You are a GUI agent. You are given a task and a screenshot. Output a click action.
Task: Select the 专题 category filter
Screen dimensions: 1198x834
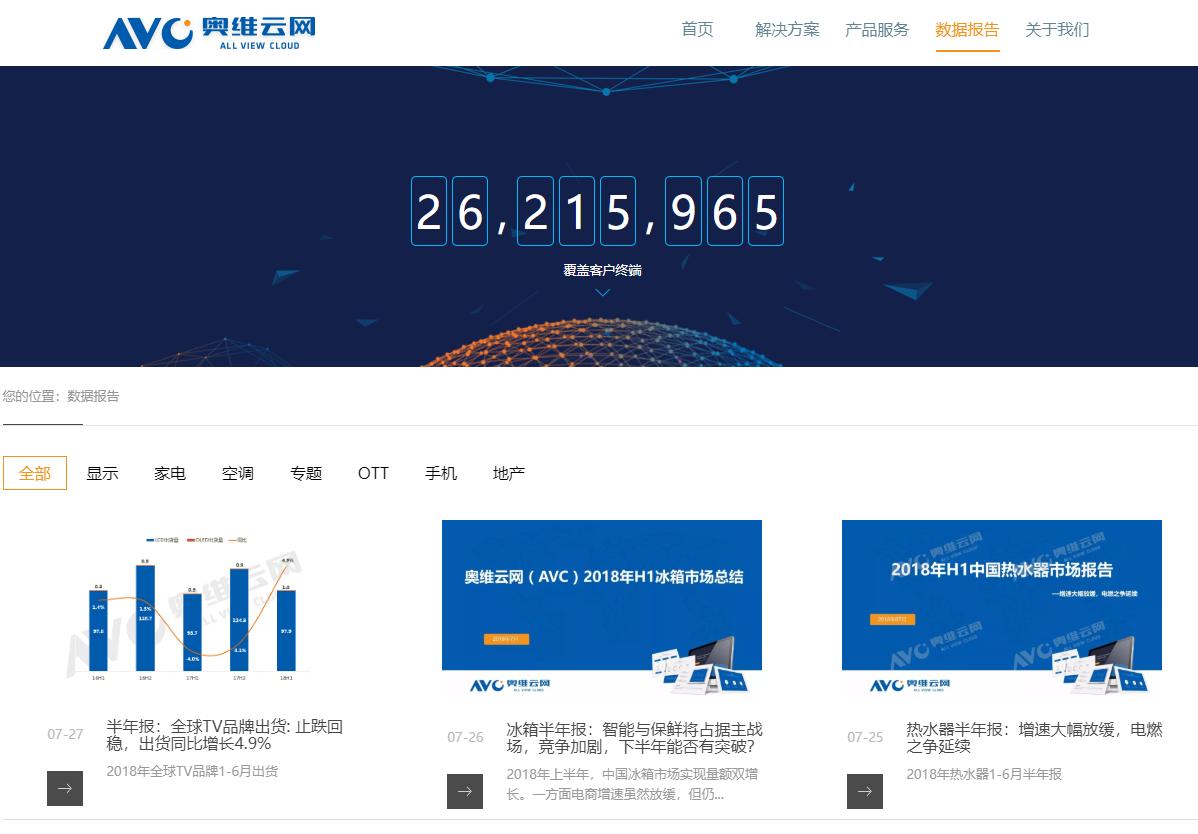coord(306,473)
